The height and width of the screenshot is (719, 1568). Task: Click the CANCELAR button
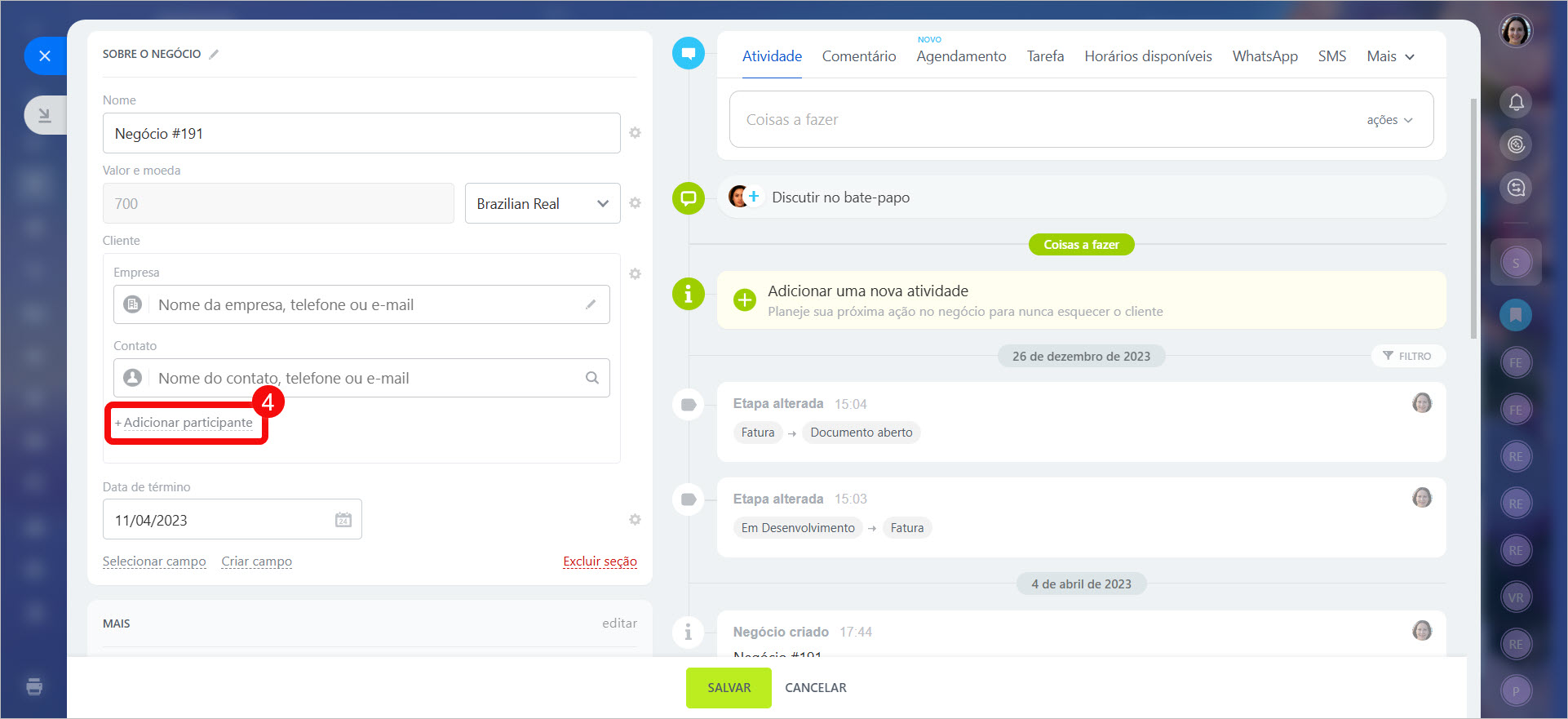click(x=816, y=688)
